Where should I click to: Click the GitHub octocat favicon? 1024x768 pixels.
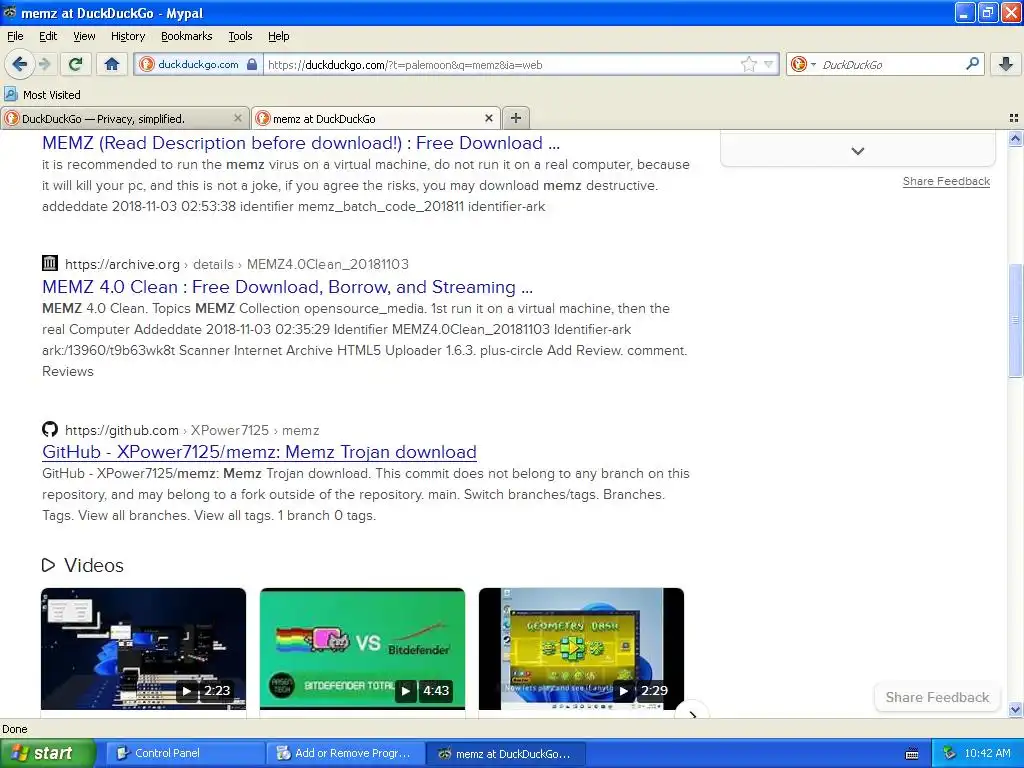[50, 429]
